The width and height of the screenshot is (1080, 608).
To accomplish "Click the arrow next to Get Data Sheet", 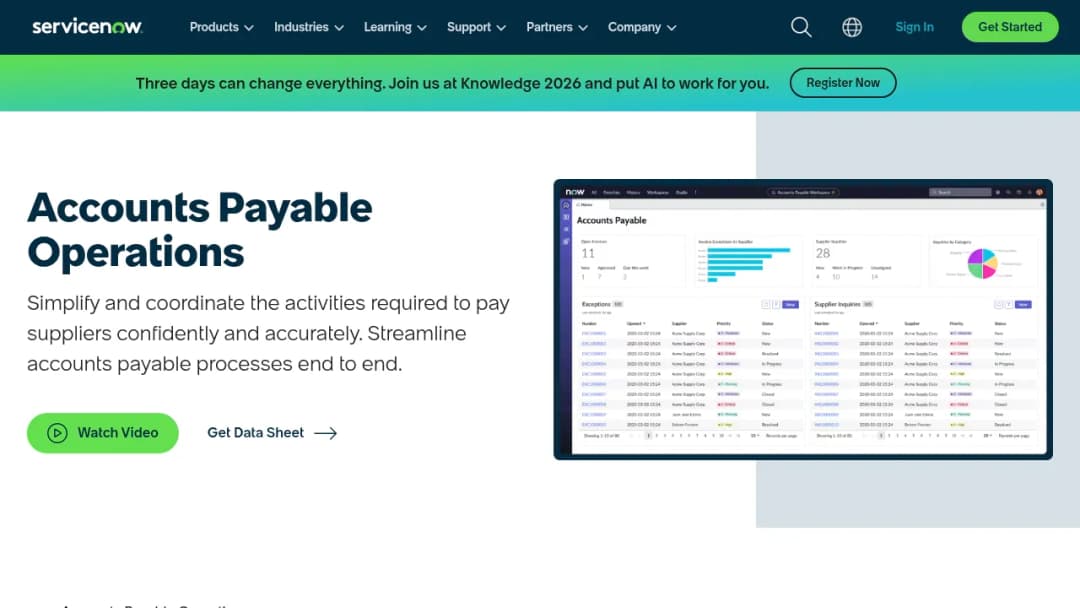I will pyautogui.click(x=325, y=433).
